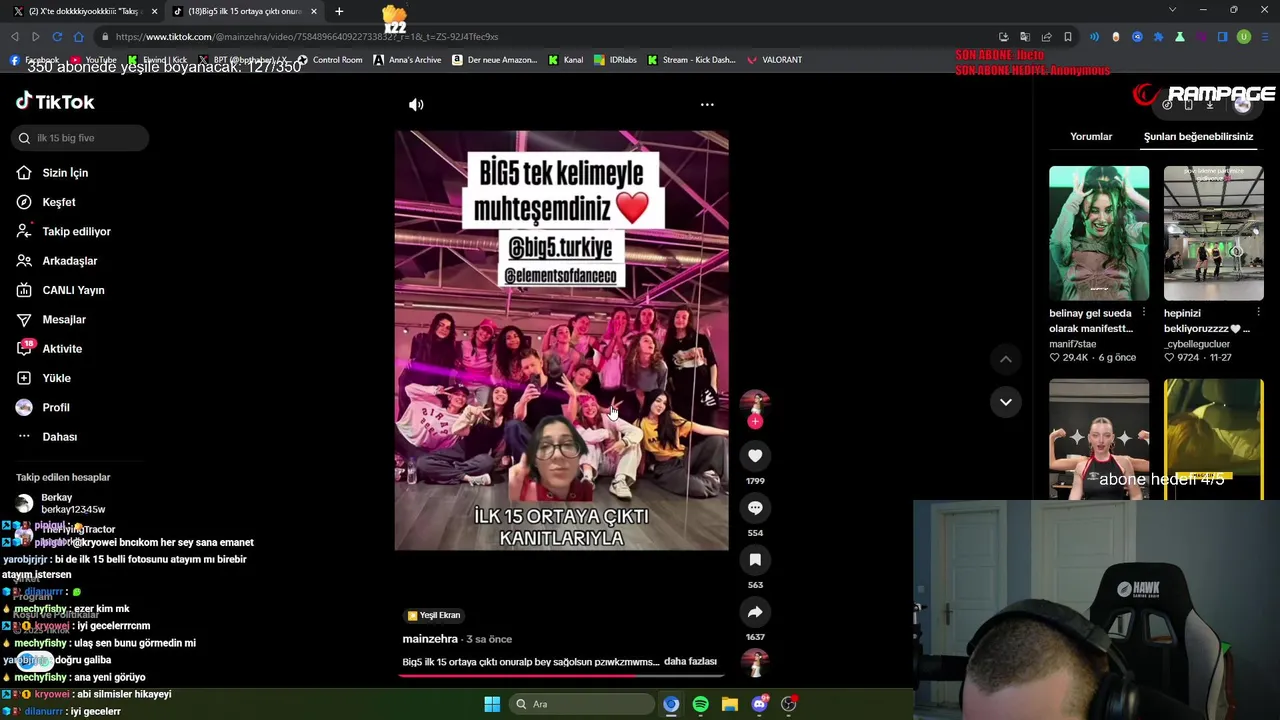
Task: Switch to Şunları beğenebilirsiniz tab
Action: click(x=1198, y=136)
